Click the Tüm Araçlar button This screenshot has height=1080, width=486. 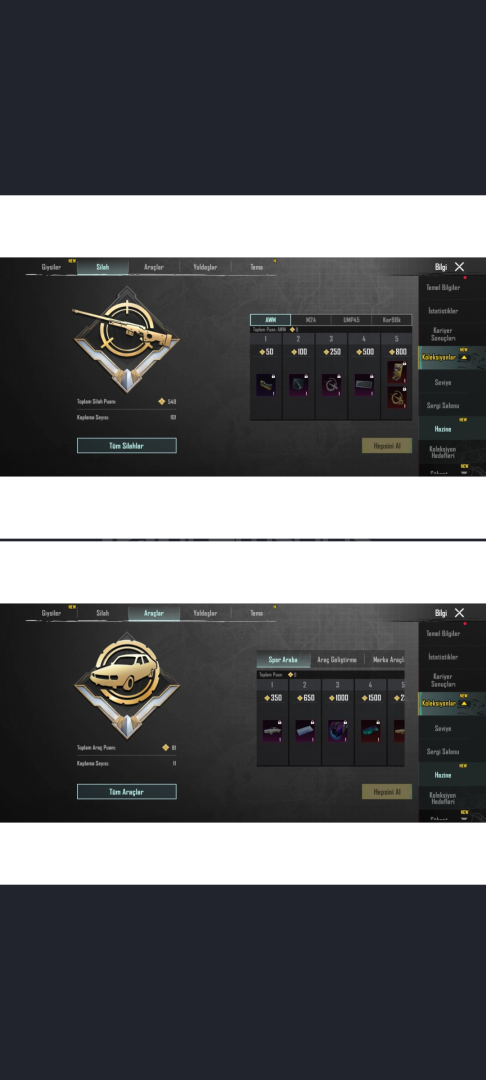[x=127, y=792]
